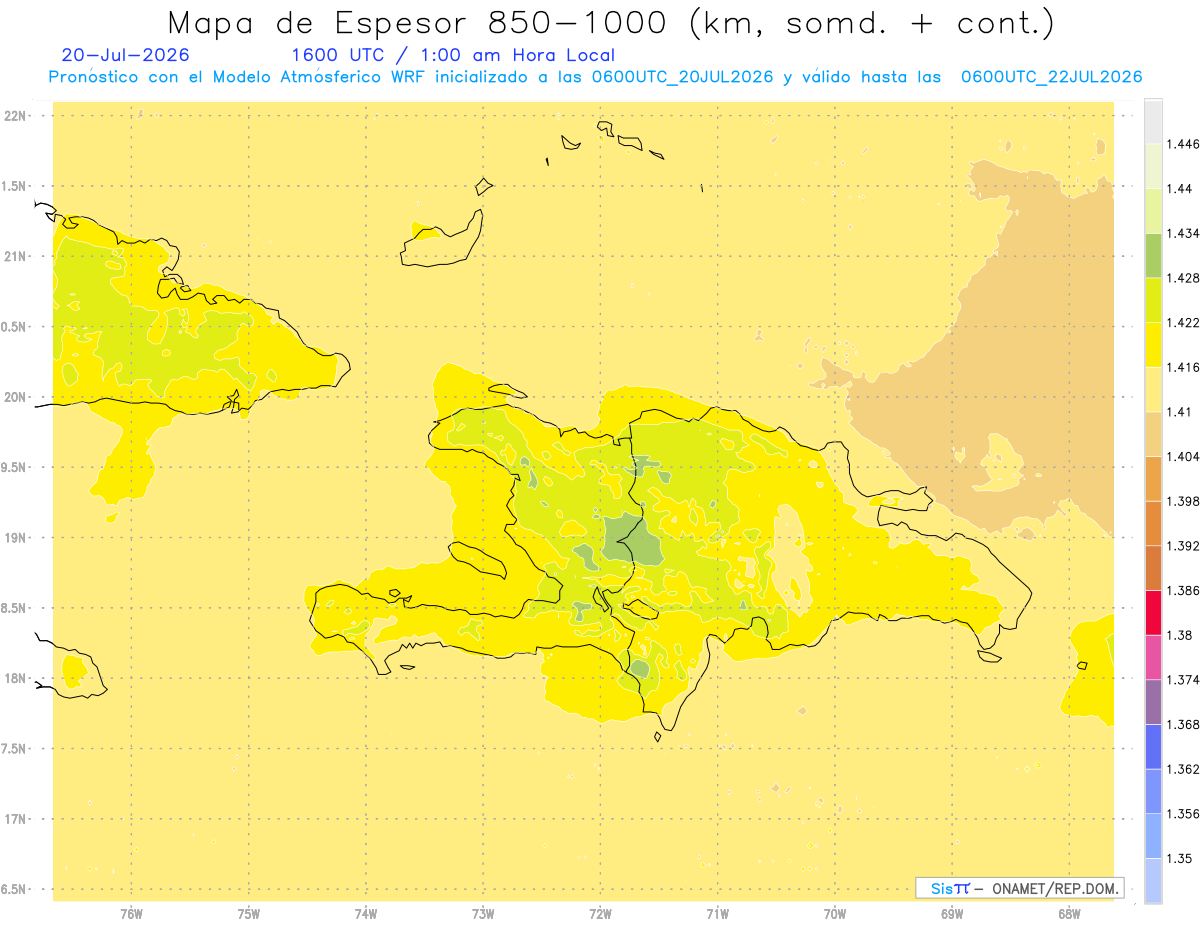Click the 73W longitude label
This screenshot has width=1200, height=927.
click(x=483, y=913)
